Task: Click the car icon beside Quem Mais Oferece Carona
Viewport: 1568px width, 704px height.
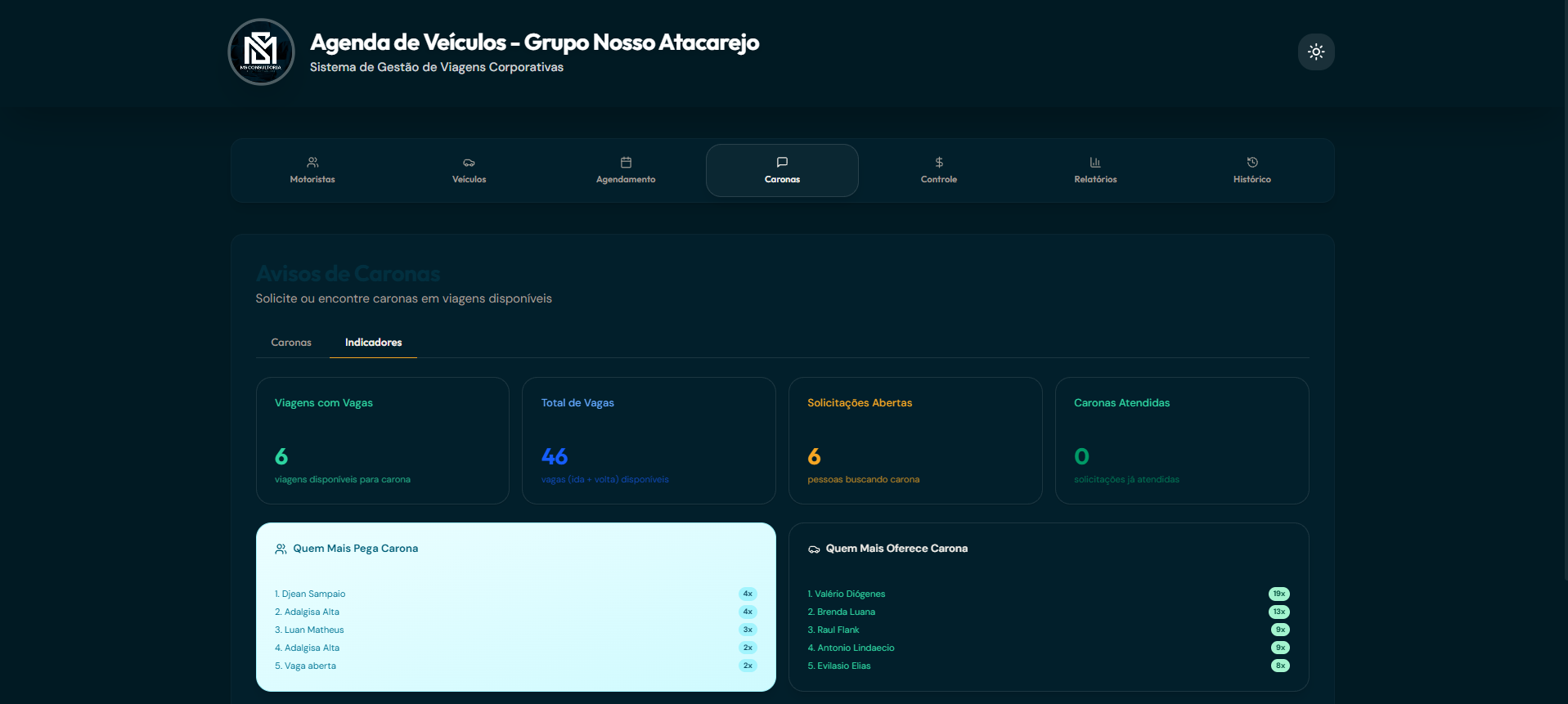Action: coord(814,549)
